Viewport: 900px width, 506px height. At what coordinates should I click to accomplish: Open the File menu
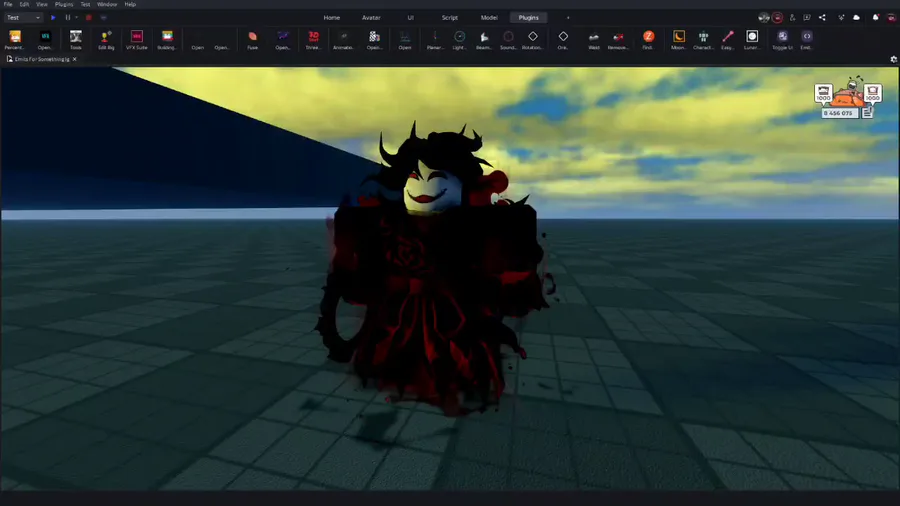[x=8, y=4]
